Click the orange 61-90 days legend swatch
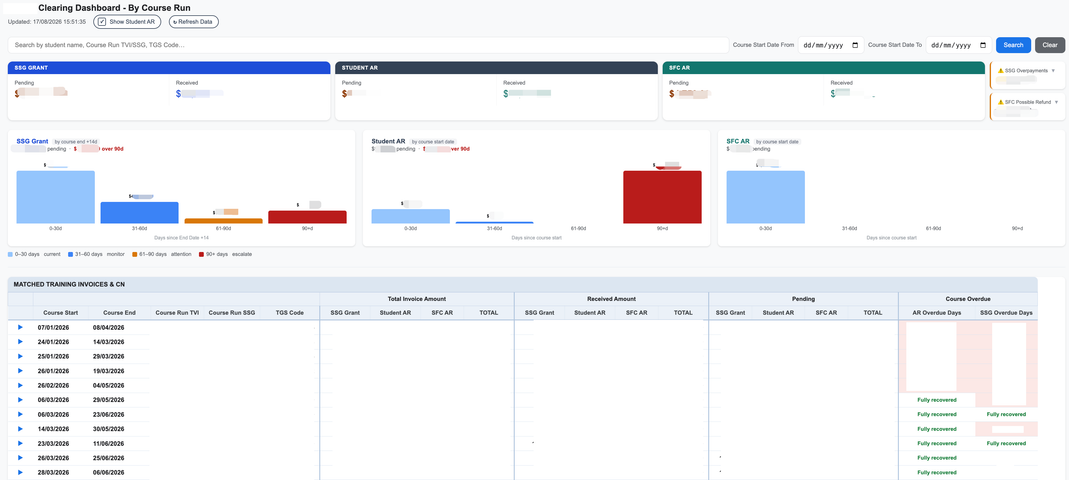 pos(134,254)
